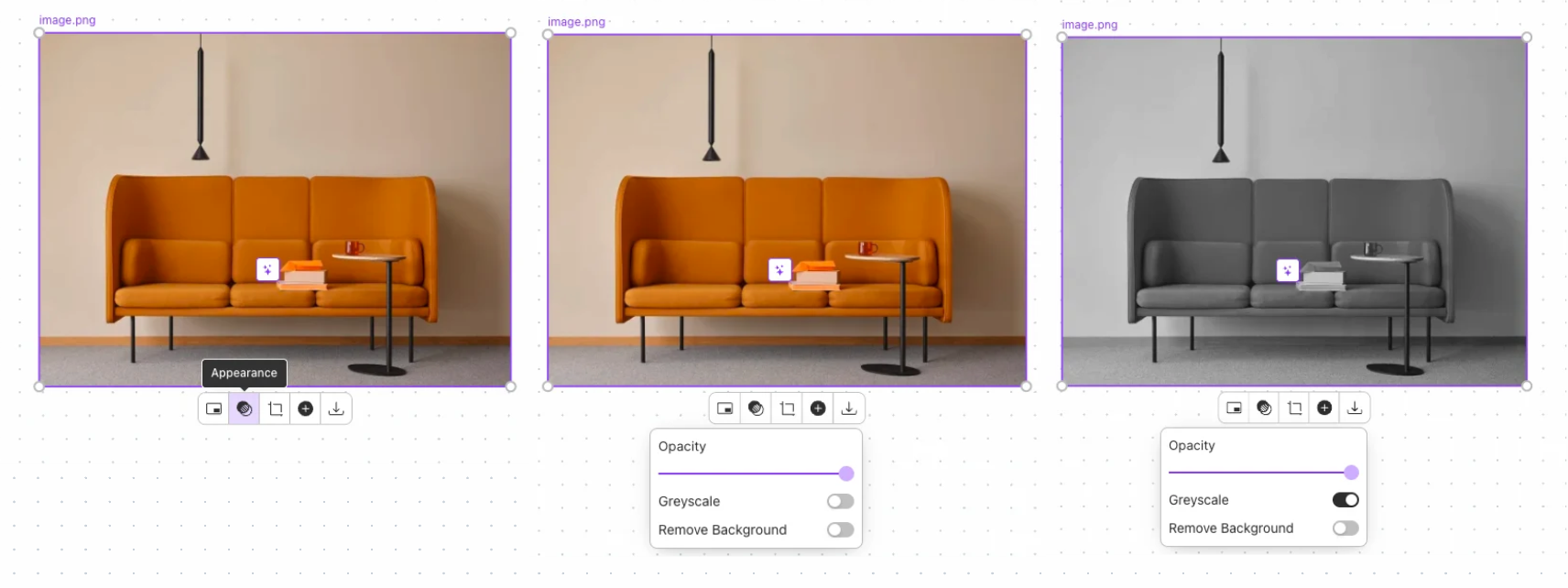The height and width of the screenshot is (588, 1568).
Task: Click the Appearance icon under the greyscale image
Action: pos(1264,408)
